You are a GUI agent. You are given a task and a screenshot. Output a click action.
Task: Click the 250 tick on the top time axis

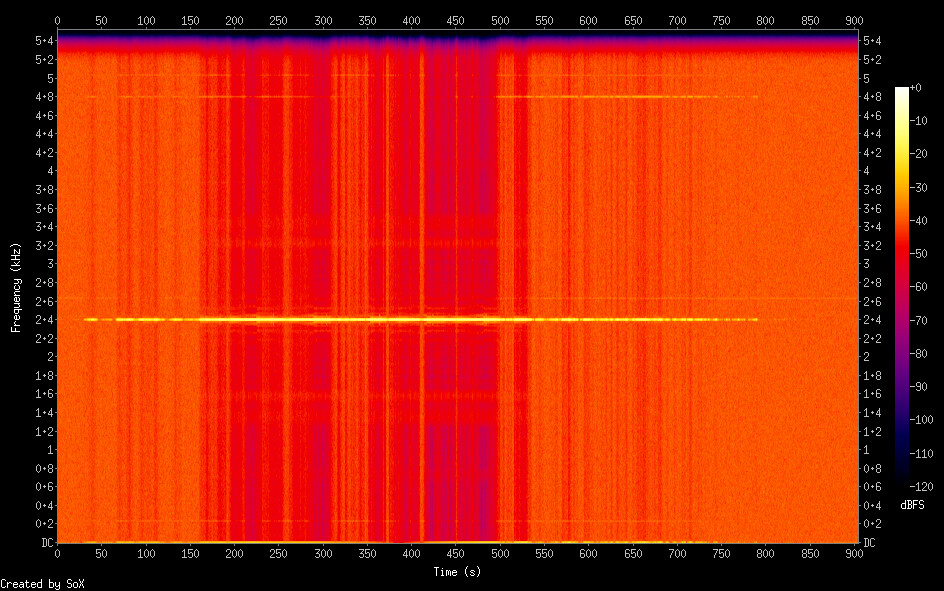pyautogui.click(x=279, y=21)
